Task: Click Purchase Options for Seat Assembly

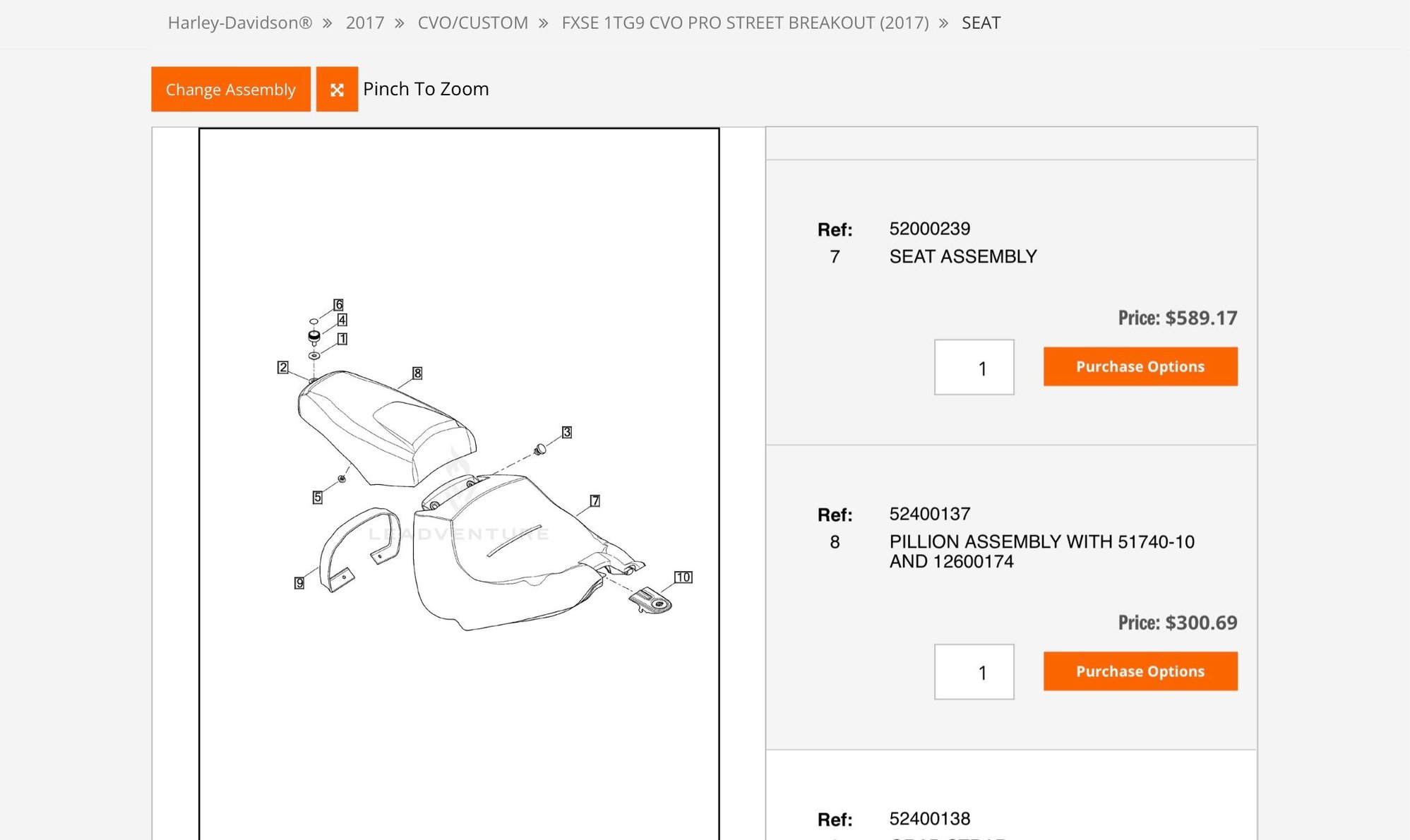Action: (x=1140, y=366)
